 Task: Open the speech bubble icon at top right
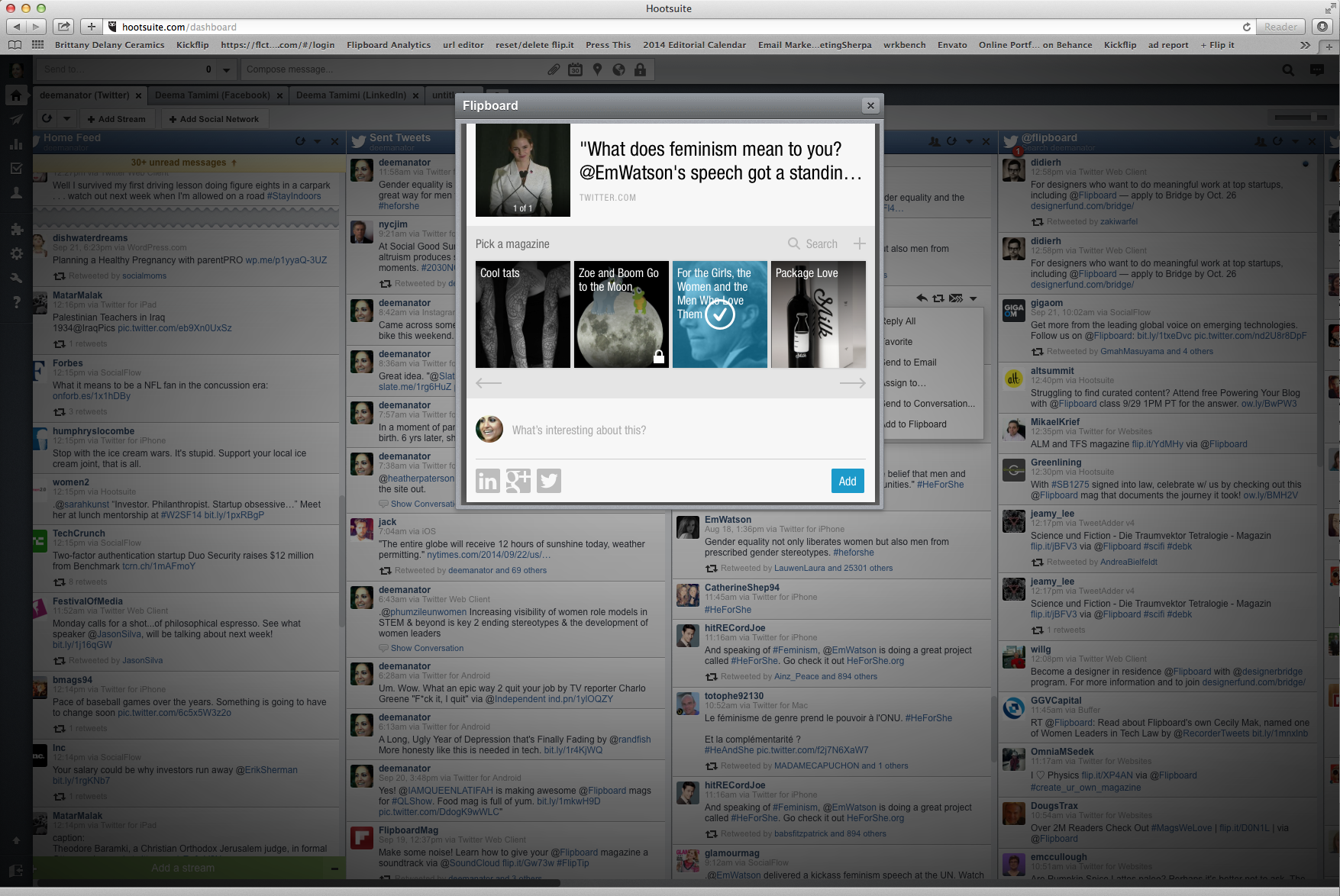1317,70
